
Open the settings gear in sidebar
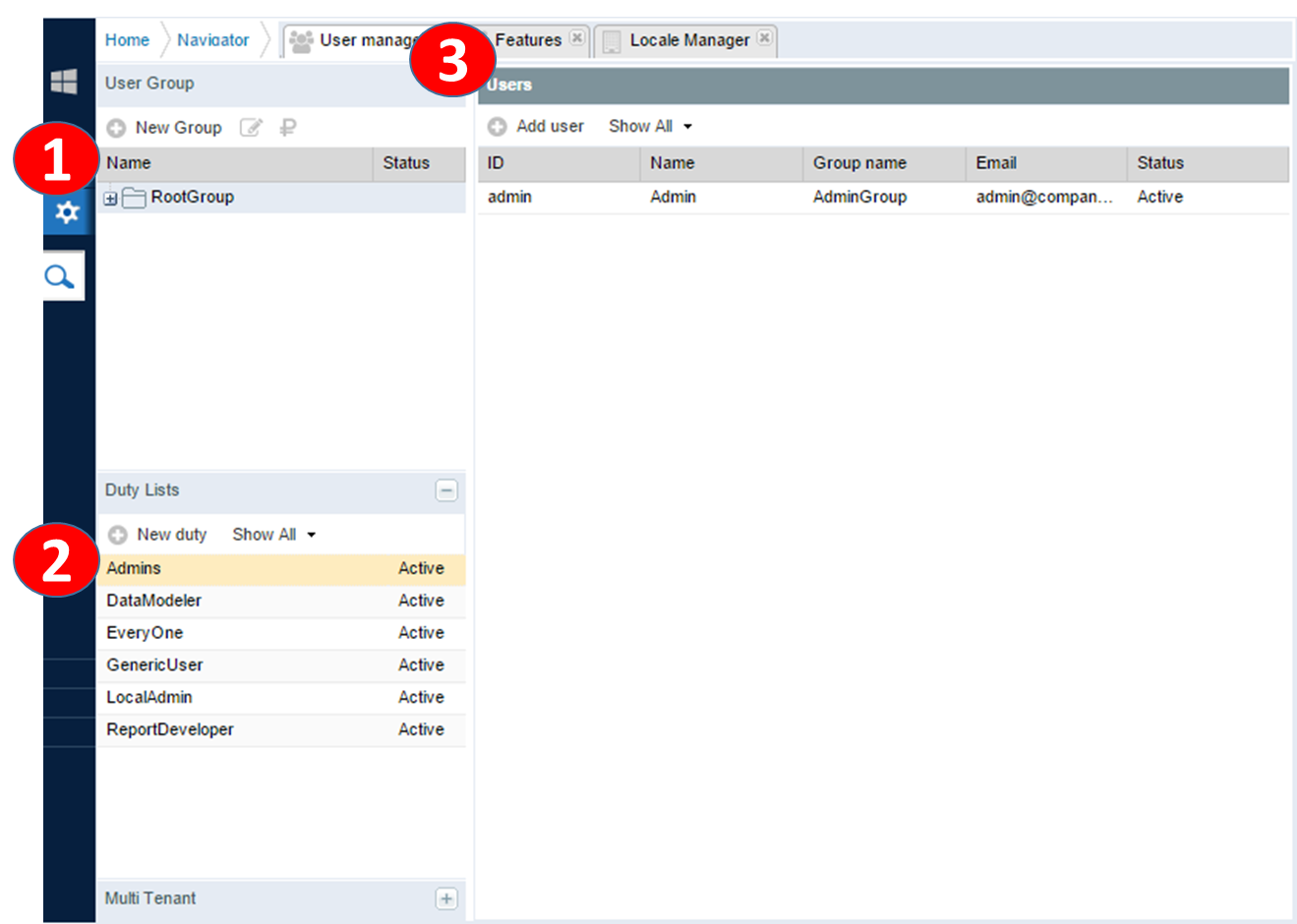tap(67, 211)
